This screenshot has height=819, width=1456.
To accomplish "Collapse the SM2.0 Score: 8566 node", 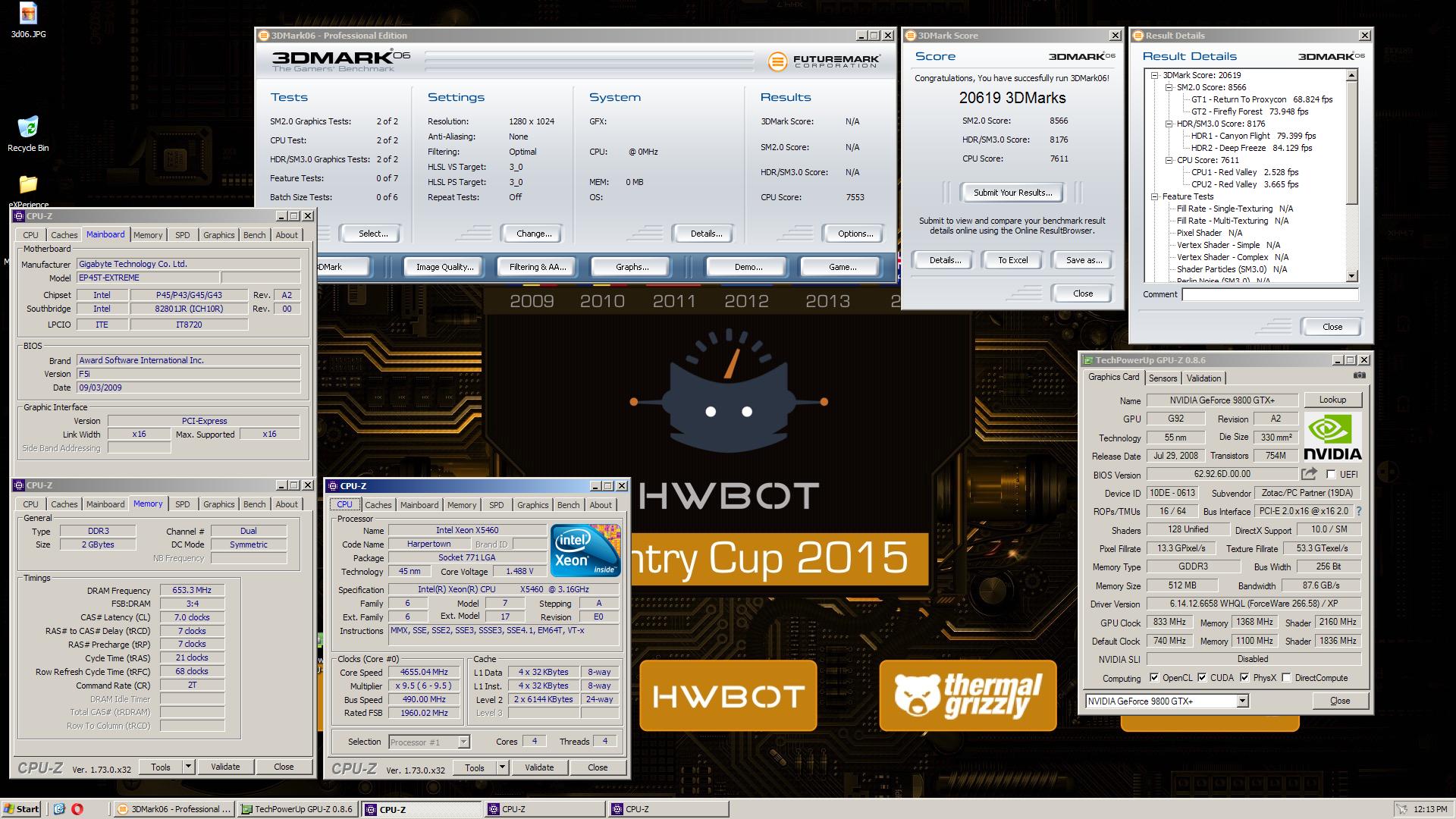I will coord(1169,87).
